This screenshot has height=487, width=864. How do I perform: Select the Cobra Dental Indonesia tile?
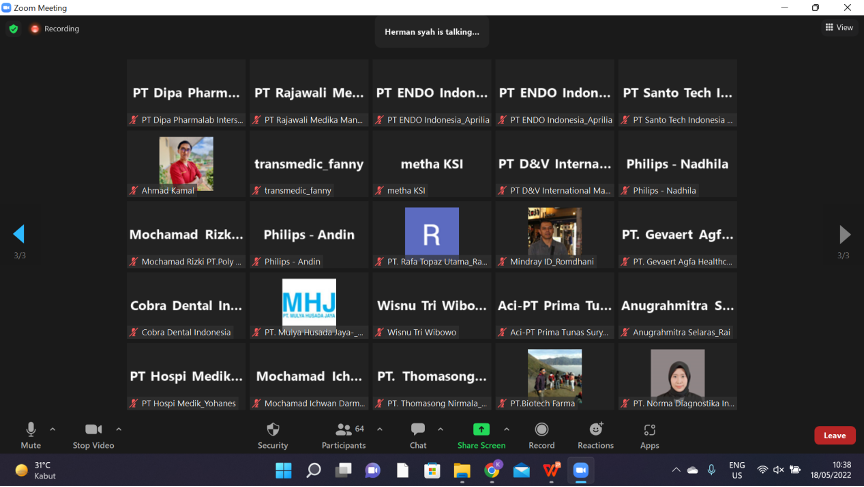[x=186, y=306]
